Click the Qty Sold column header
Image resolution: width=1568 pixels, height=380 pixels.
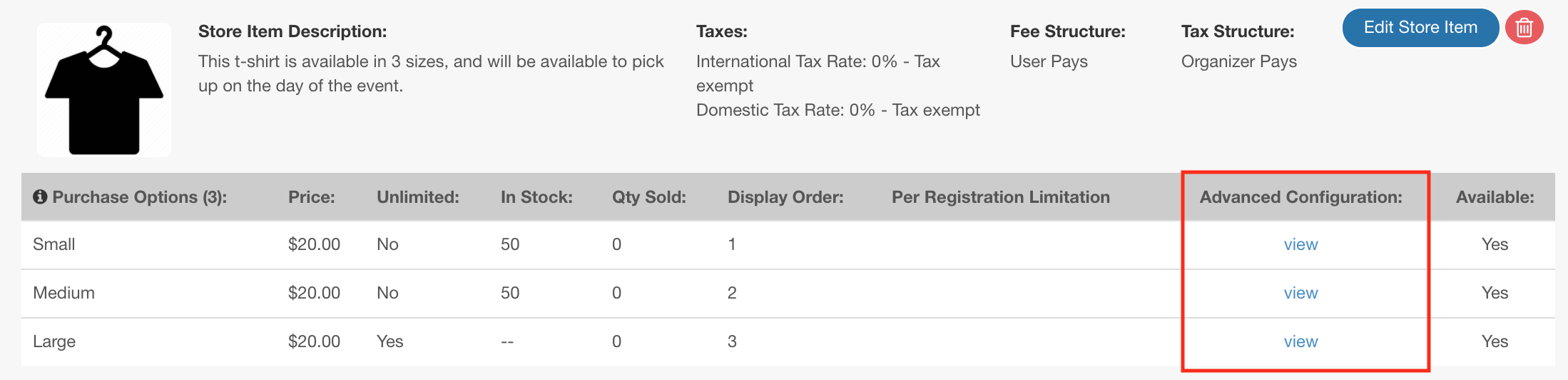coord(648,197)
